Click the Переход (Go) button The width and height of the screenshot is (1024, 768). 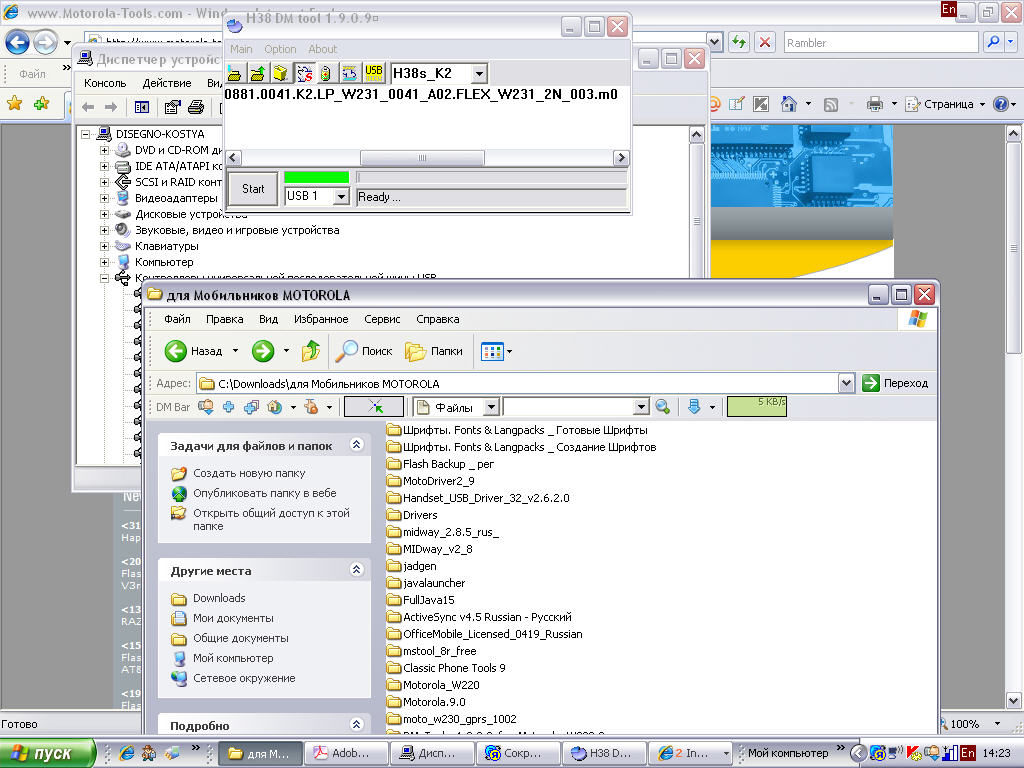(x=895, y=383)
